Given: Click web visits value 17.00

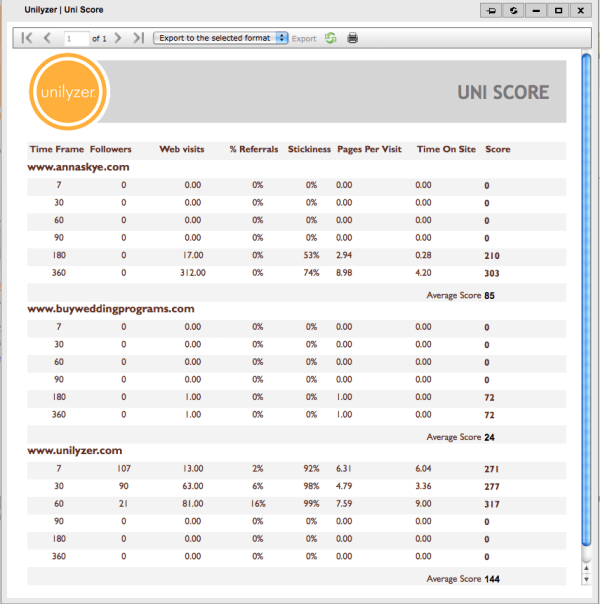Looking at the screenshot, I should [x=193, y=255].
